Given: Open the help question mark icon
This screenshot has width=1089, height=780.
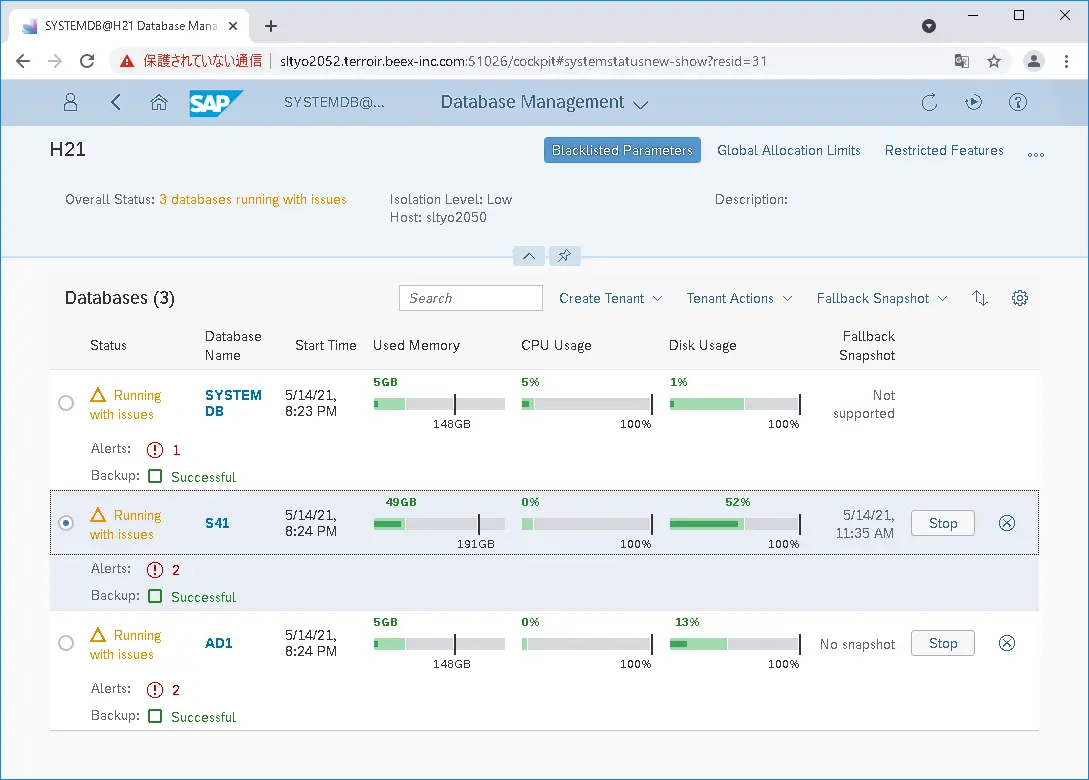Looking at the screenshot, I should coord(1017,103).
